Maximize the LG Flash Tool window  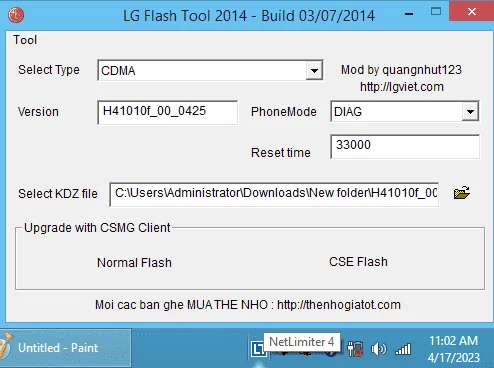pos(436,12)
